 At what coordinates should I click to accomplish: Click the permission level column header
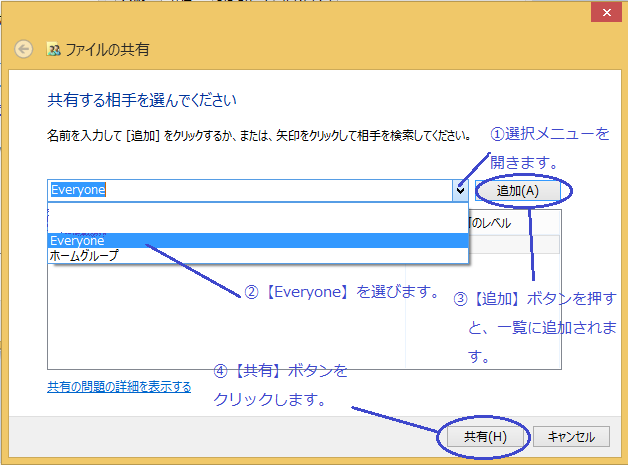500,221
